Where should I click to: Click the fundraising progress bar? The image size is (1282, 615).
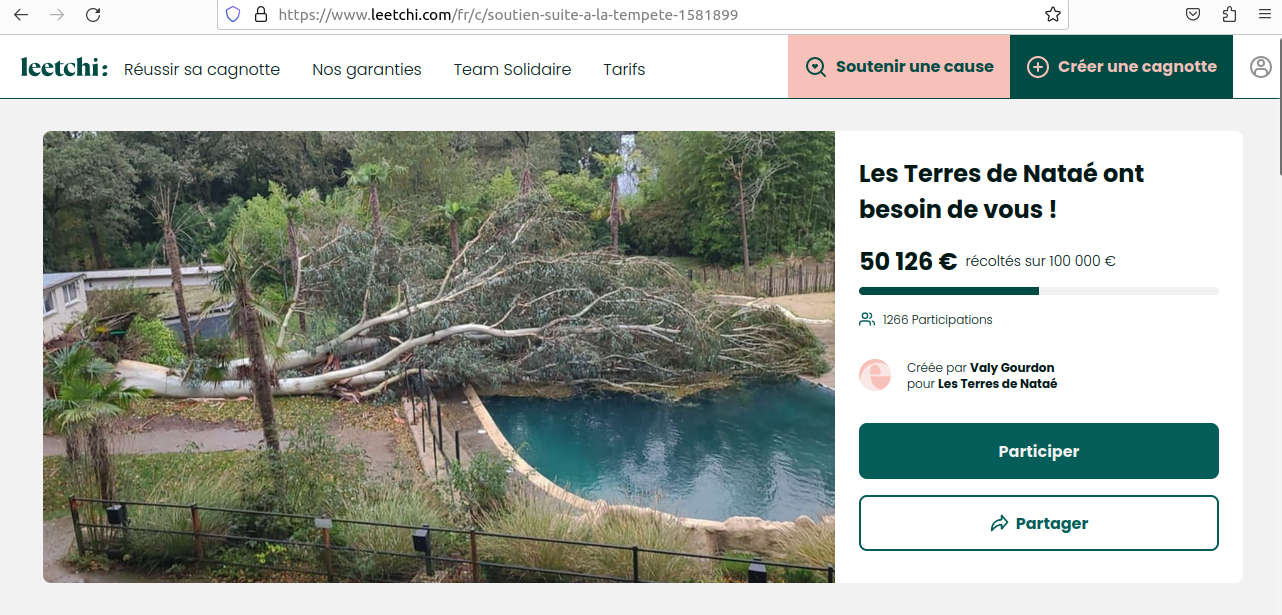(1039, 291)
